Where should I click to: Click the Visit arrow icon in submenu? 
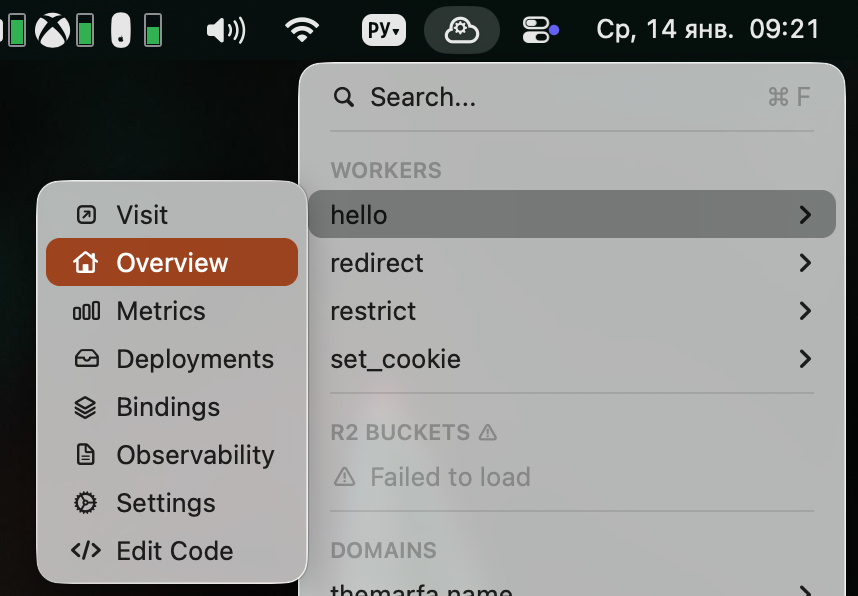(86, 215)
